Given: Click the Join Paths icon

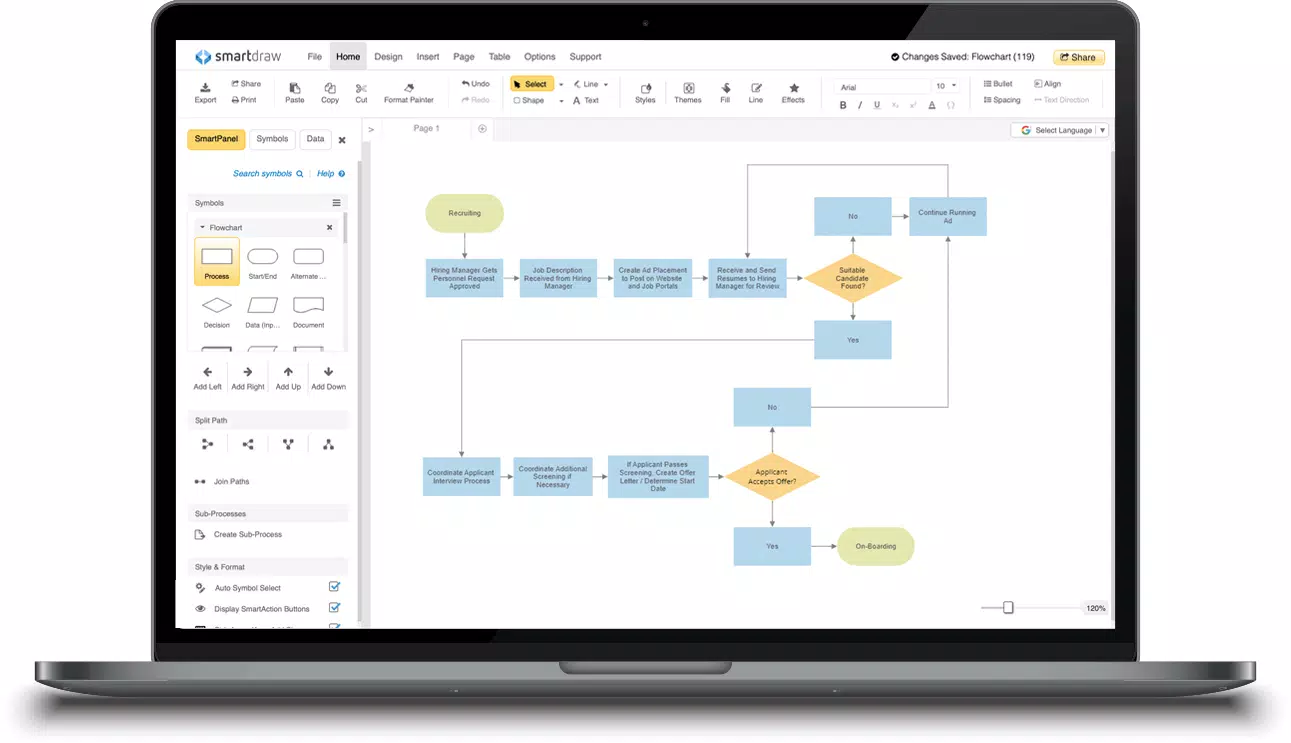Looking at the screenshot, I should pos(200,482).
